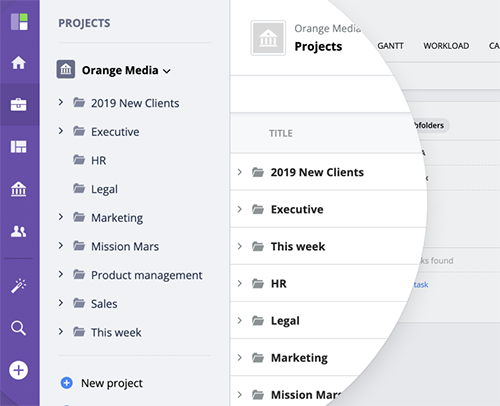Viewport: 500px width, 406px height.
Task: Select the Legal folder in sidebar
Action: 104,189
